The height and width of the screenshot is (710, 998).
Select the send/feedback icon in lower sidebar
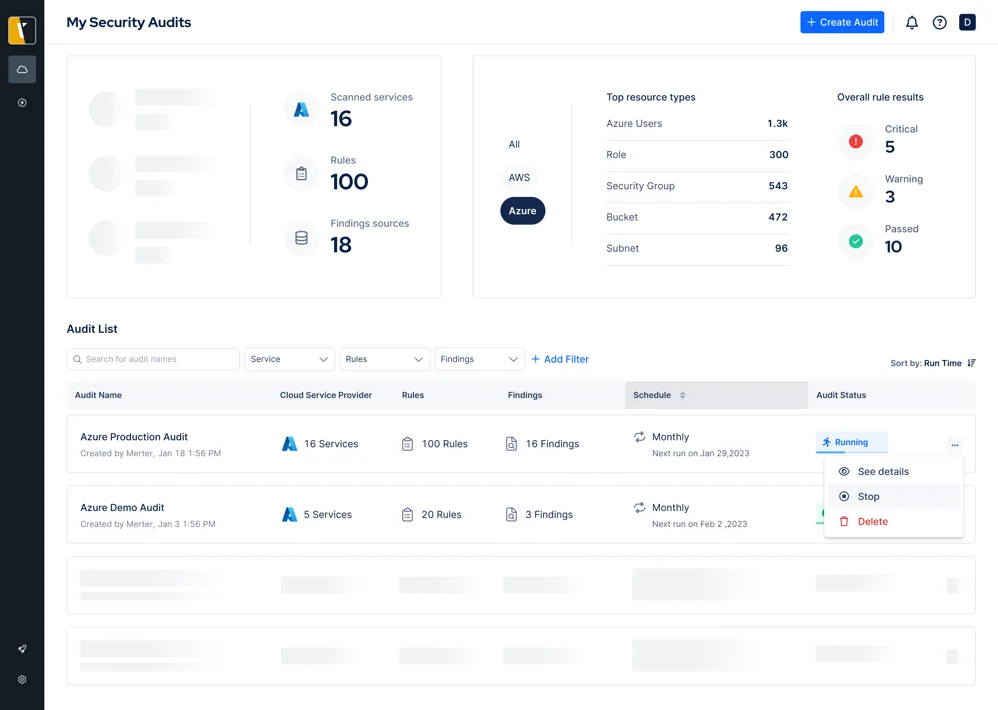[x=22, y=648]
